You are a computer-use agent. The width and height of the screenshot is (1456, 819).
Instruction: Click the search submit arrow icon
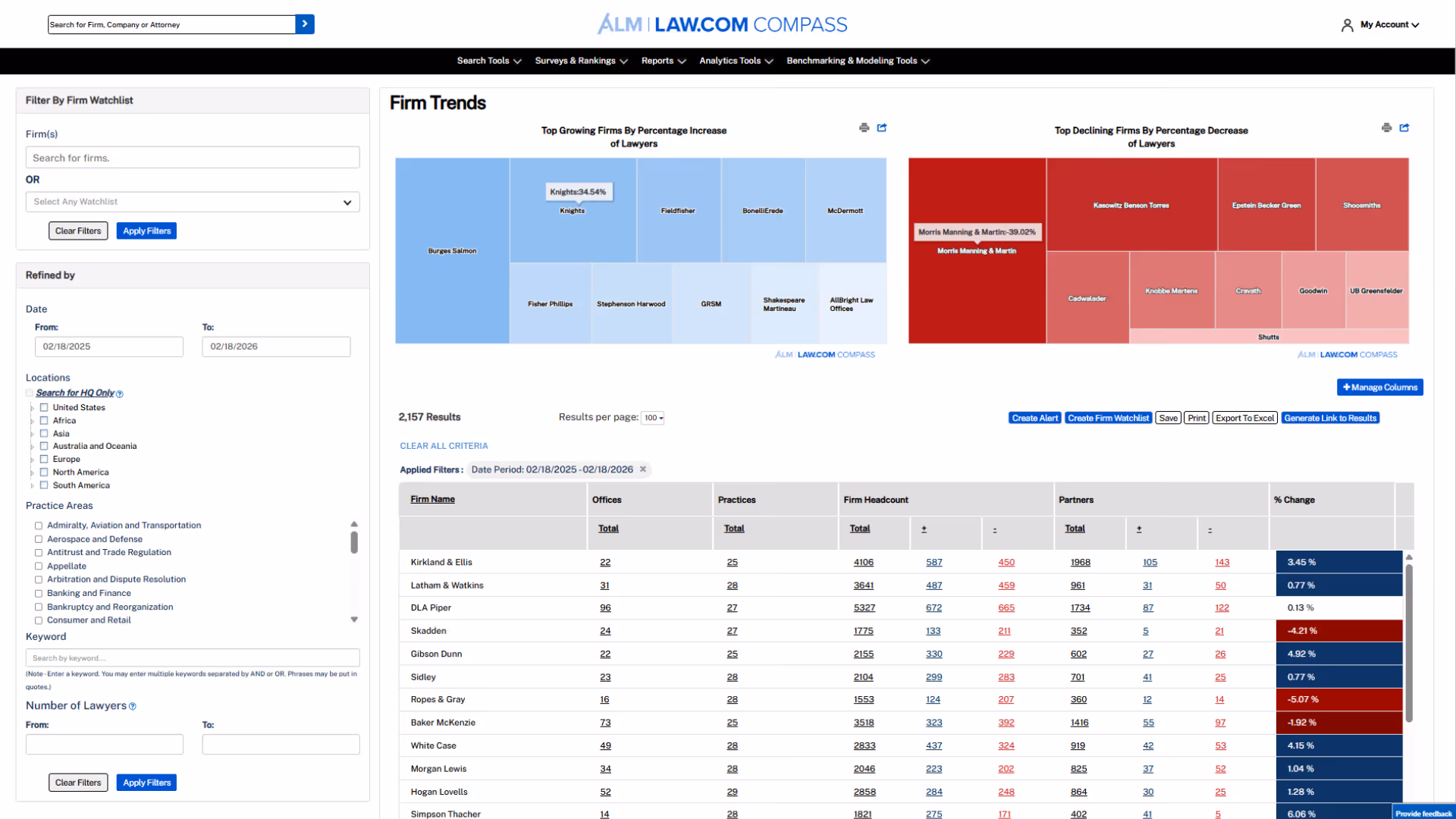click(305, 24)
